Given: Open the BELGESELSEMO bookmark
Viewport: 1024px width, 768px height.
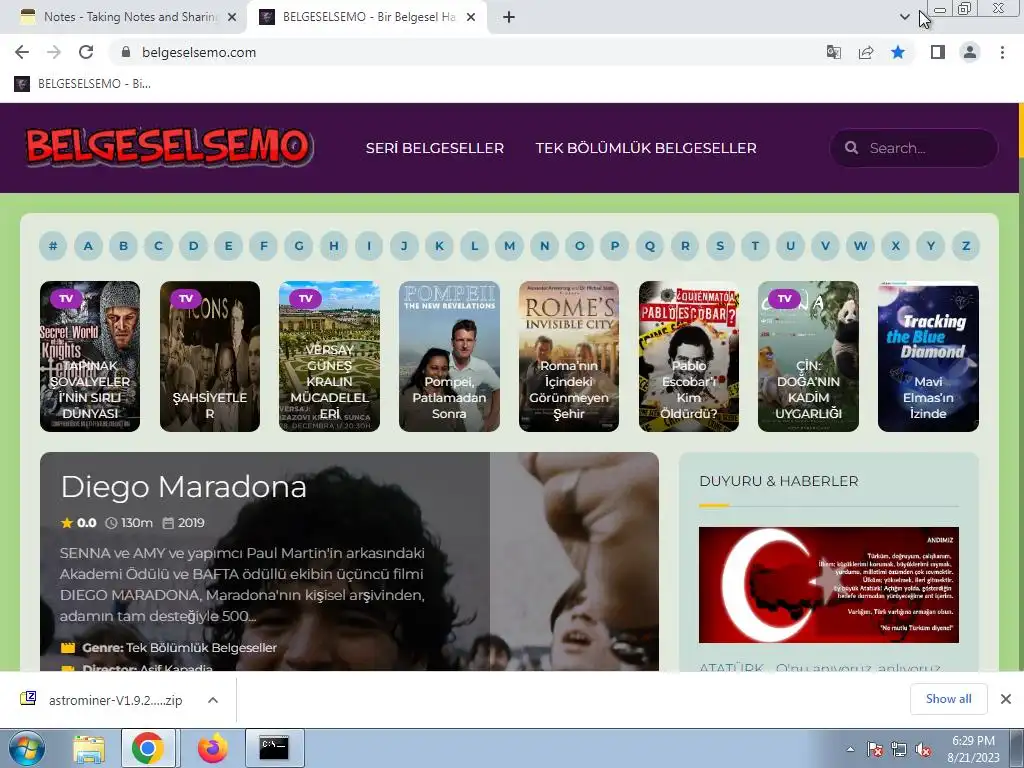Looking at the screenshot, I should click(x=83, y=84).
